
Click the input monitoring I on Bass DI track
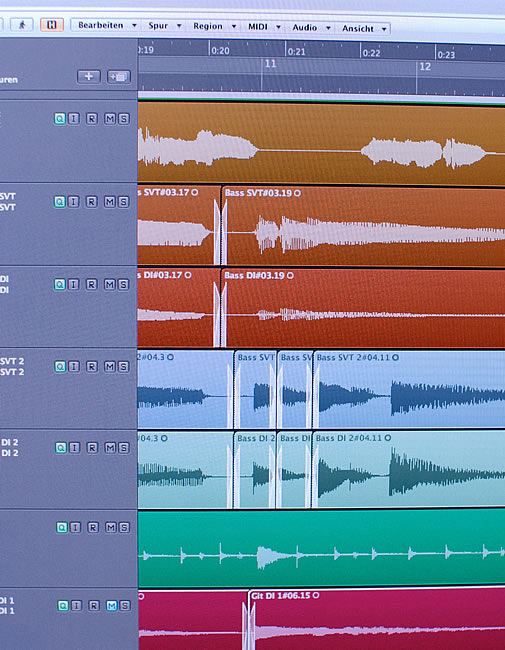(73, 284)
